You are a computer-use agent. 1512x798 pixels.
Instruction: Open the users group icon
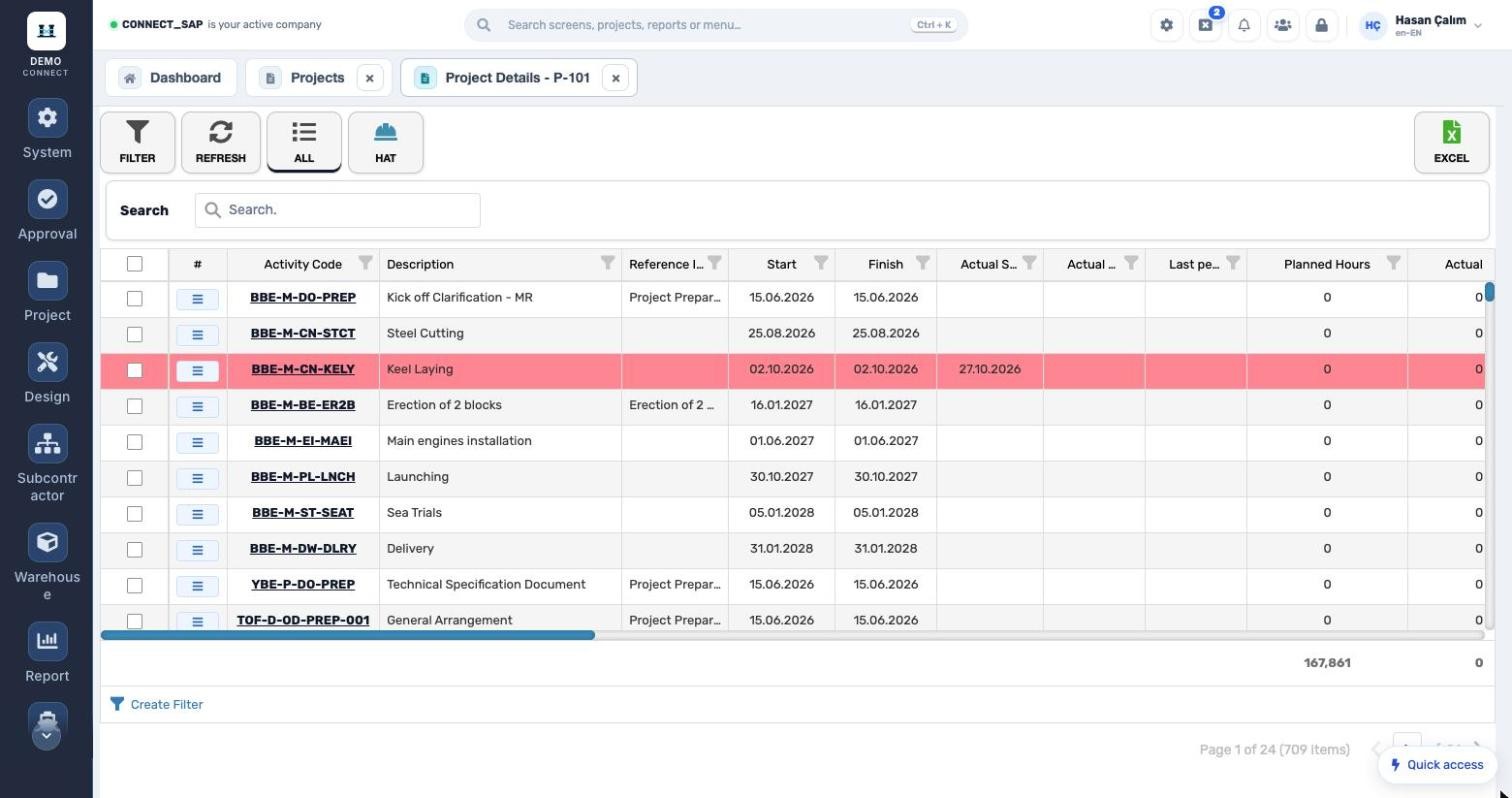1283,25
